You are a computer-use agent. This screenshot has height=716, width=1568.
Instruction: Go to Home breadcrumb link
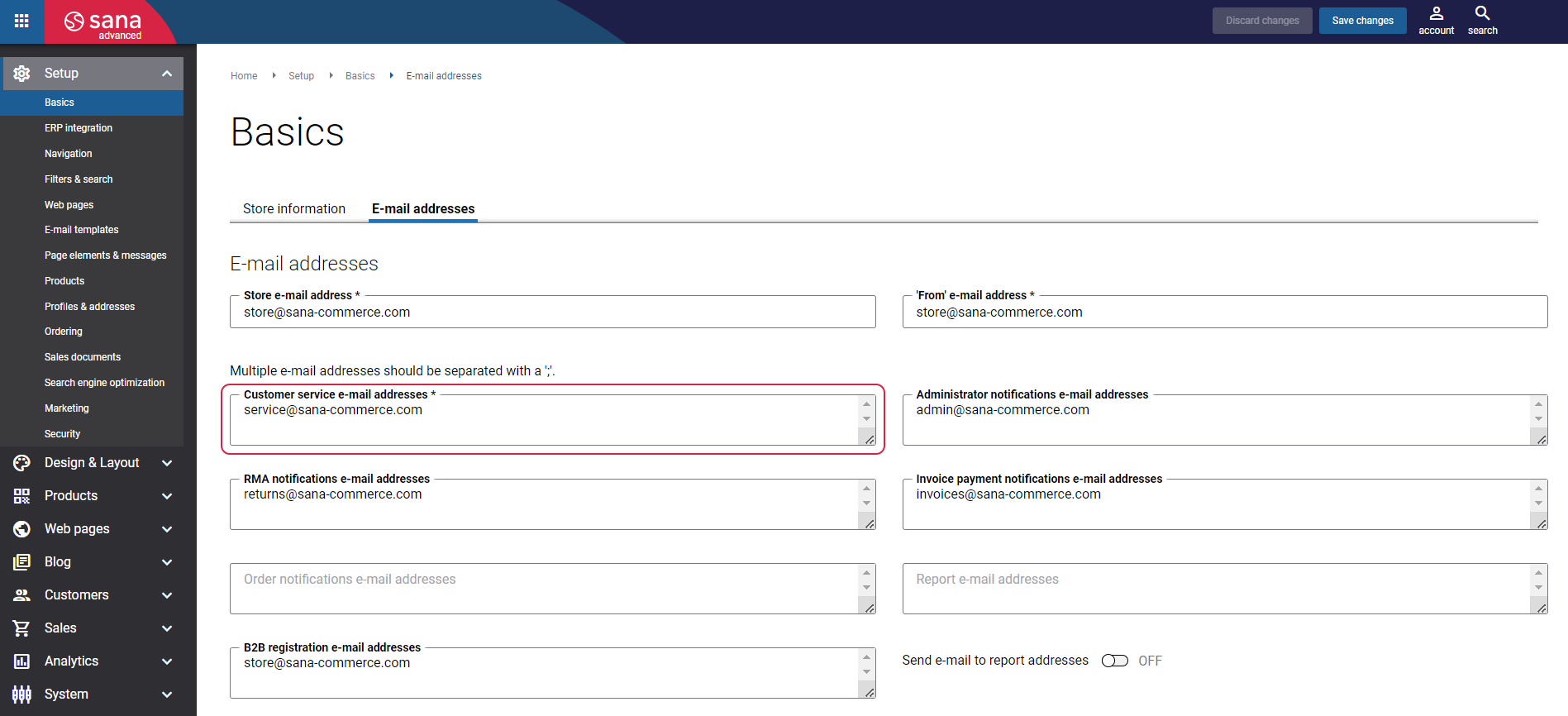(244, 76)
